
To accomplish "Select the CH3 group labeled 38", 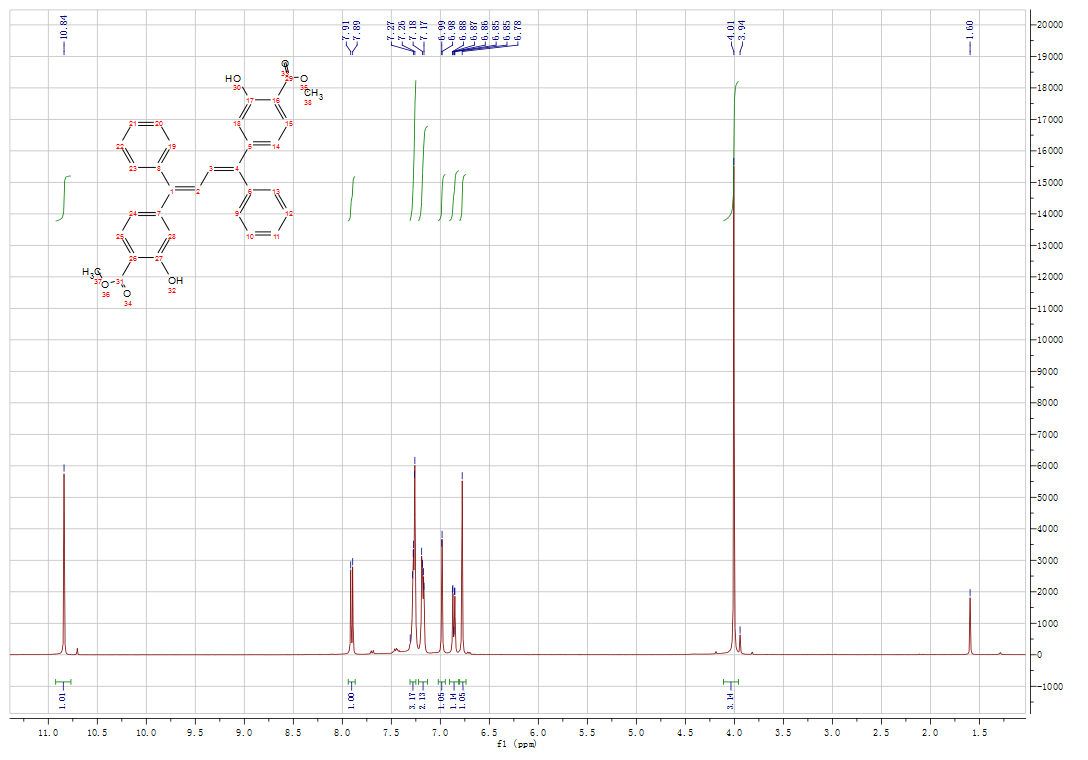I will (x=314, y=93).
